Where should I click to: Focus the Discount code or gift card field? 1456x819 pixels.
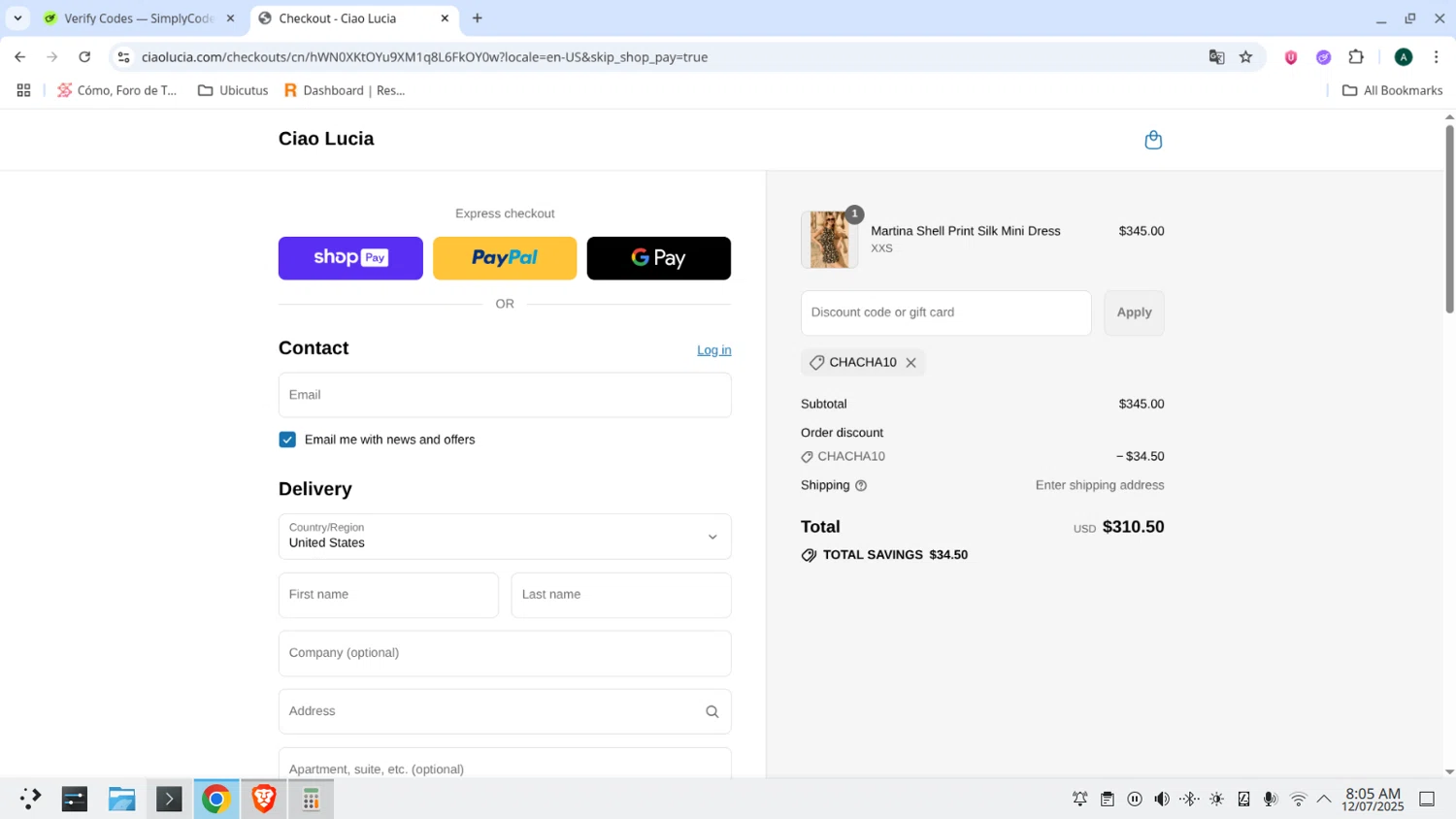coord(946,312)
